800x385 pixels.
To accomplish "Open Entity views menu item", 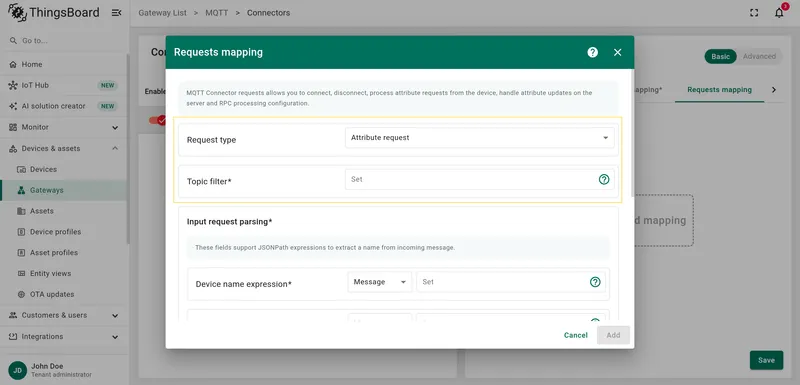I will [x=64, y=273].
